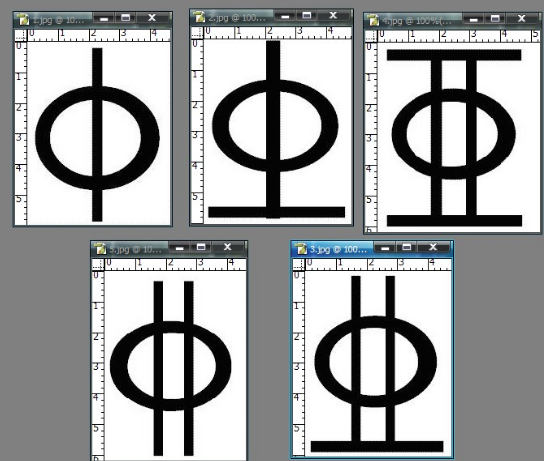Screen dimensions: 544x461
Task: Click the 4.jpg document icon
Action: [x=374, y=20]
